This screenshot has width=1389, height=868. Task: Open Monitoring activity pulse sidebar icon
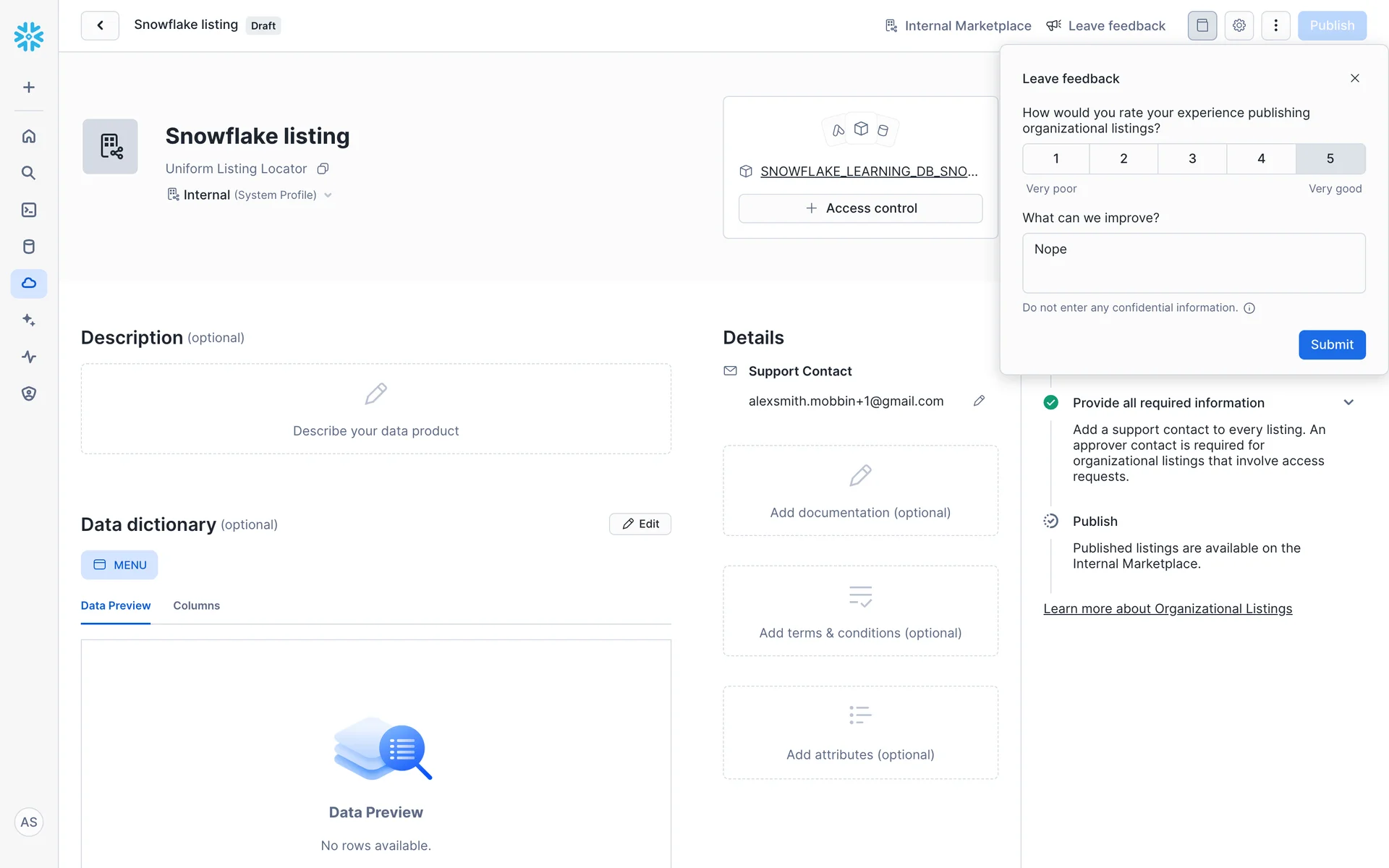29,357
